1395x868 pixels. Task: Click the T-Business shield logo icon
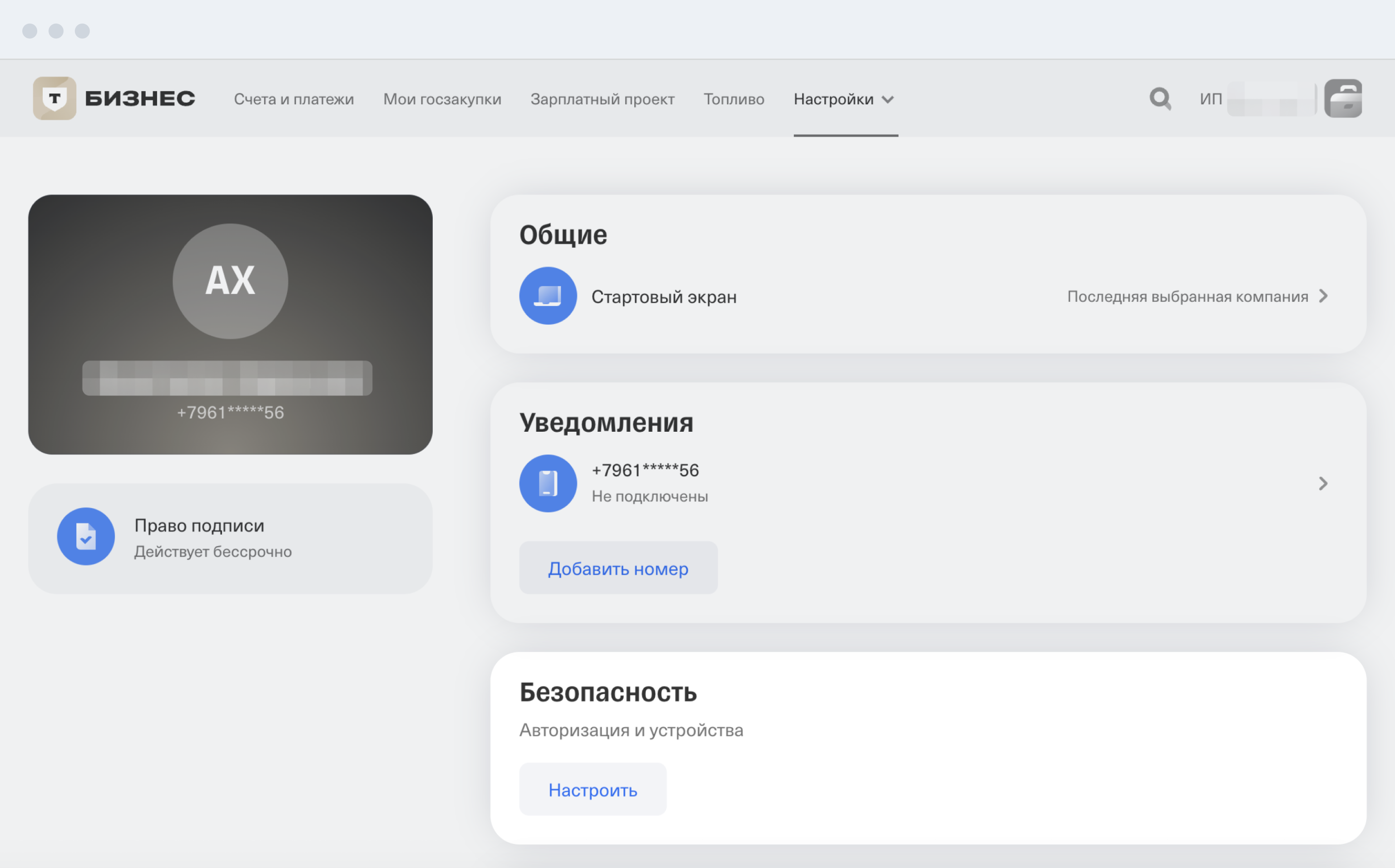54,98
